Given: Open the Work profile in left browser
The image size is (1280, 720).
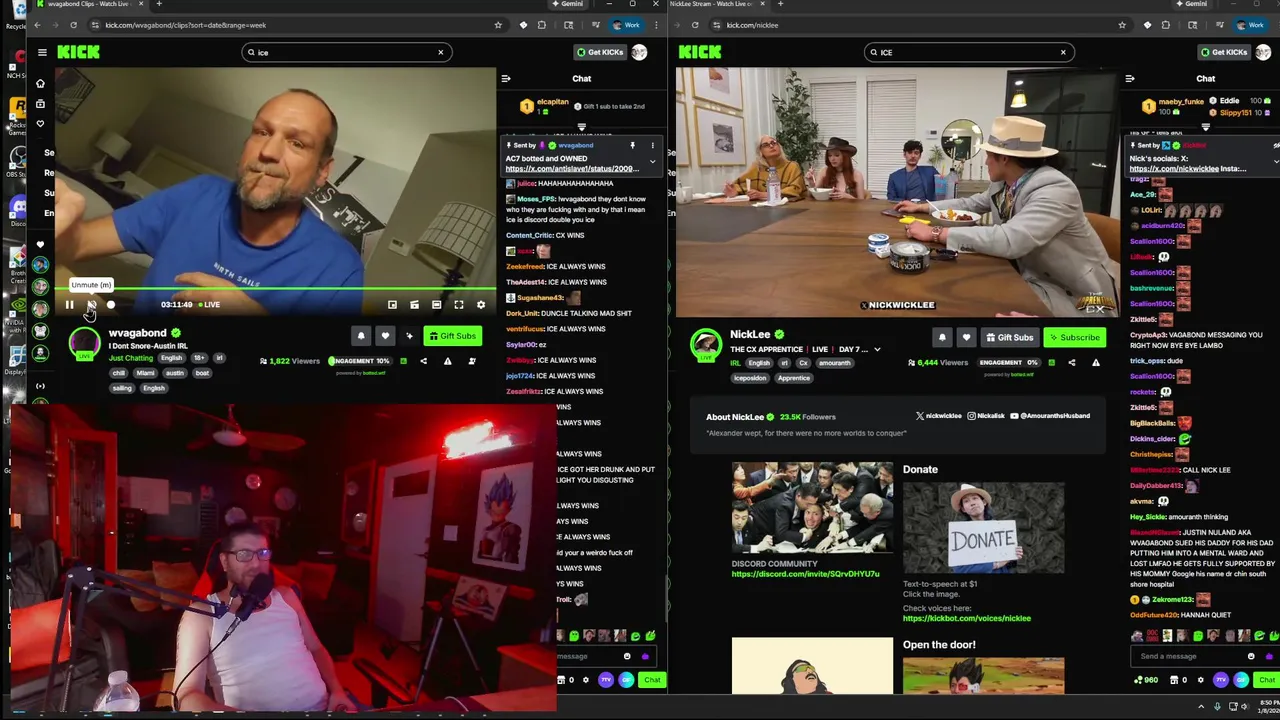Looking at the screenshot, I should 625,25.
